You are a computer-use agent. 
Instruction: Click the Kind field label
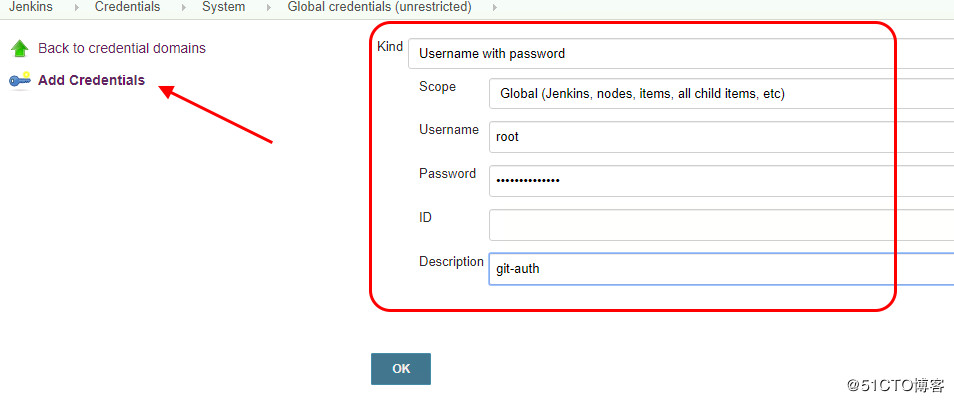(390, 47)
